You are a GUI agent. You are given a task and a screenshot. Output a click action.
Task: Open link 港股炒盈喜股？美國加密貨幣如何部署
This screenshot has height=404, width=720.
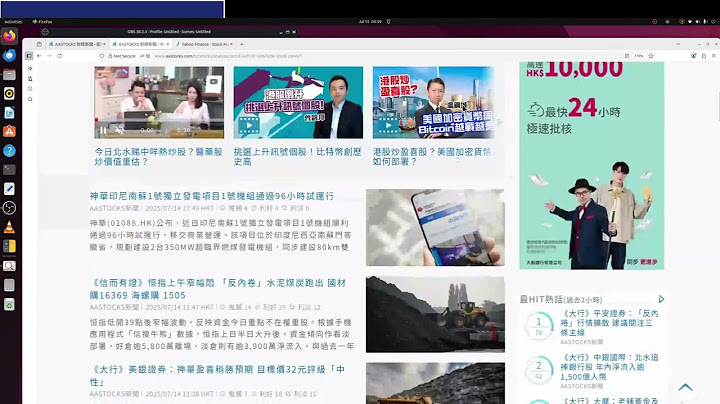[x=432, y=157]
